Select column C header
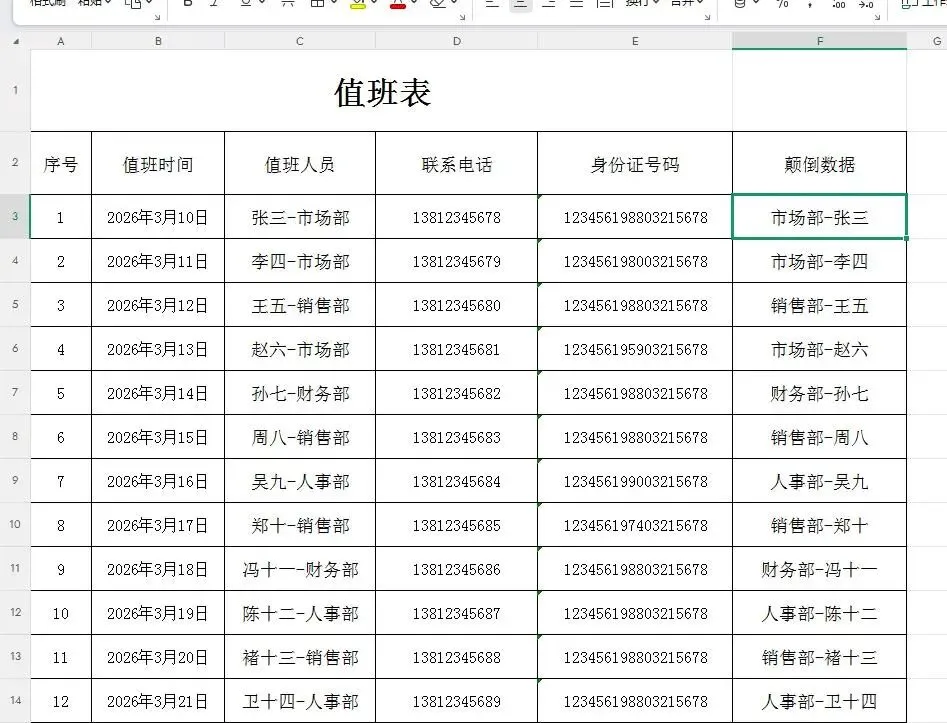The height and width of the screenshot is (723, 947). (x=300, y=41)
